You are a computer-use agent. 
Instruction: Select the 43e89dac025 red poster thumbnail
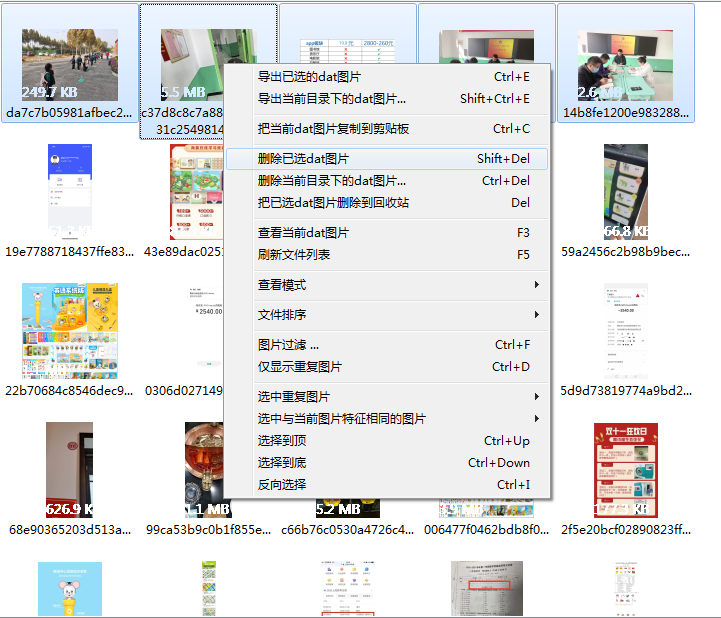(196, 192)
